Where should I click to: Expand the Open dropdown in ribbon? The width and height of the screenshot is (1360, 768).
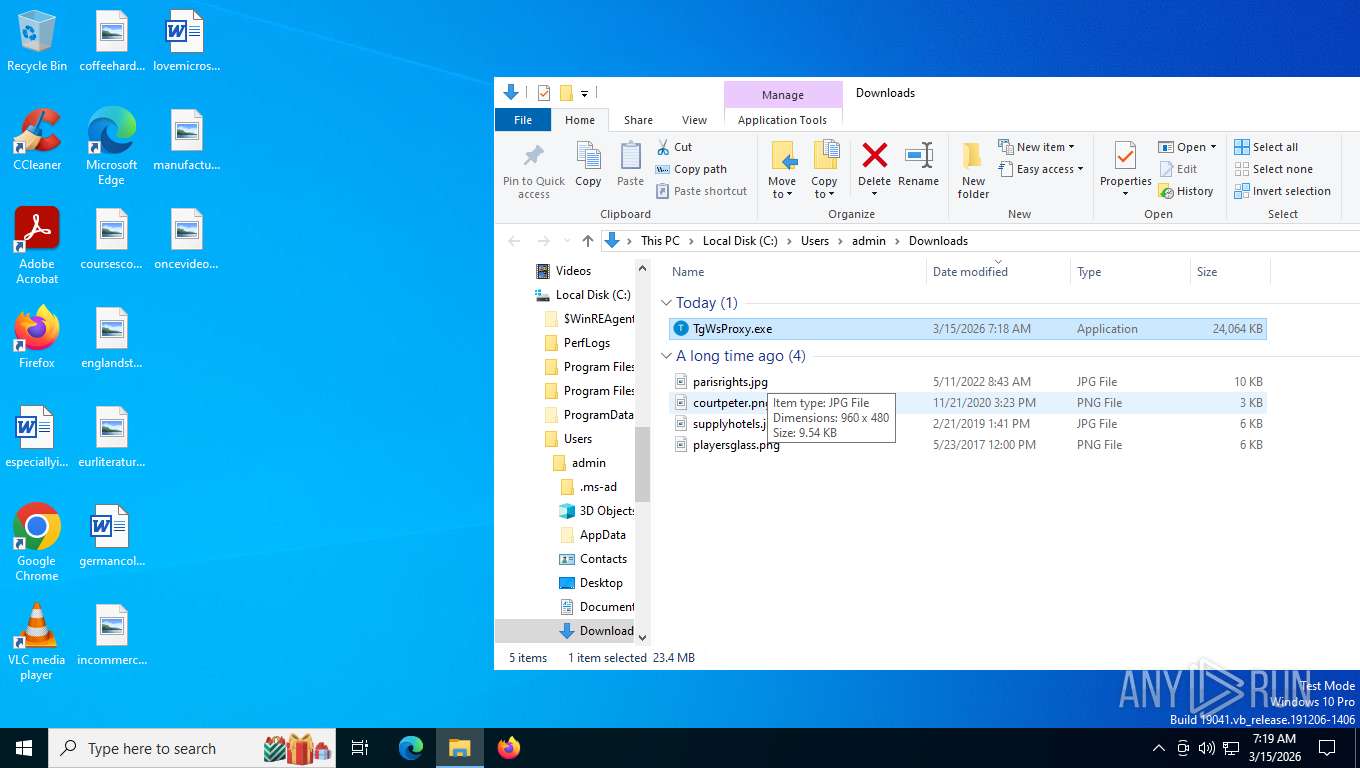(x=1188, y=147)
